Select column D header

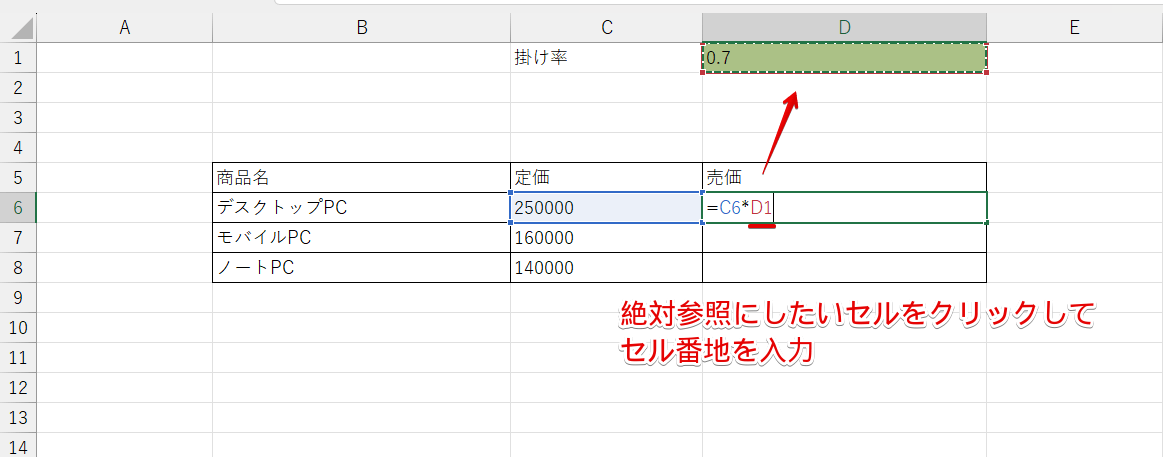(x=844, y=28)
